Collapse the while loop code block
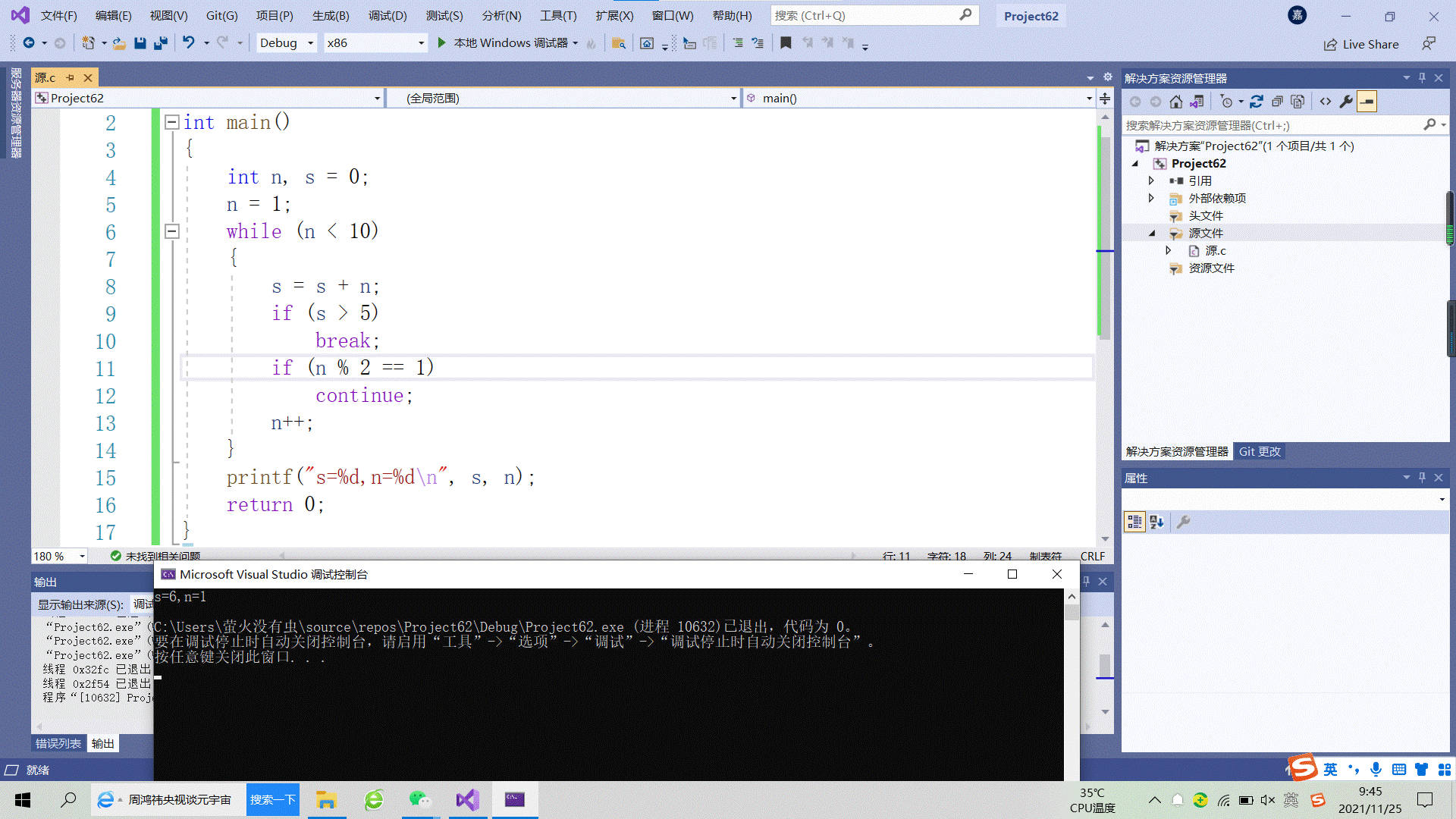Screen dimensions: 1456x819 click(x=172, y=231)
